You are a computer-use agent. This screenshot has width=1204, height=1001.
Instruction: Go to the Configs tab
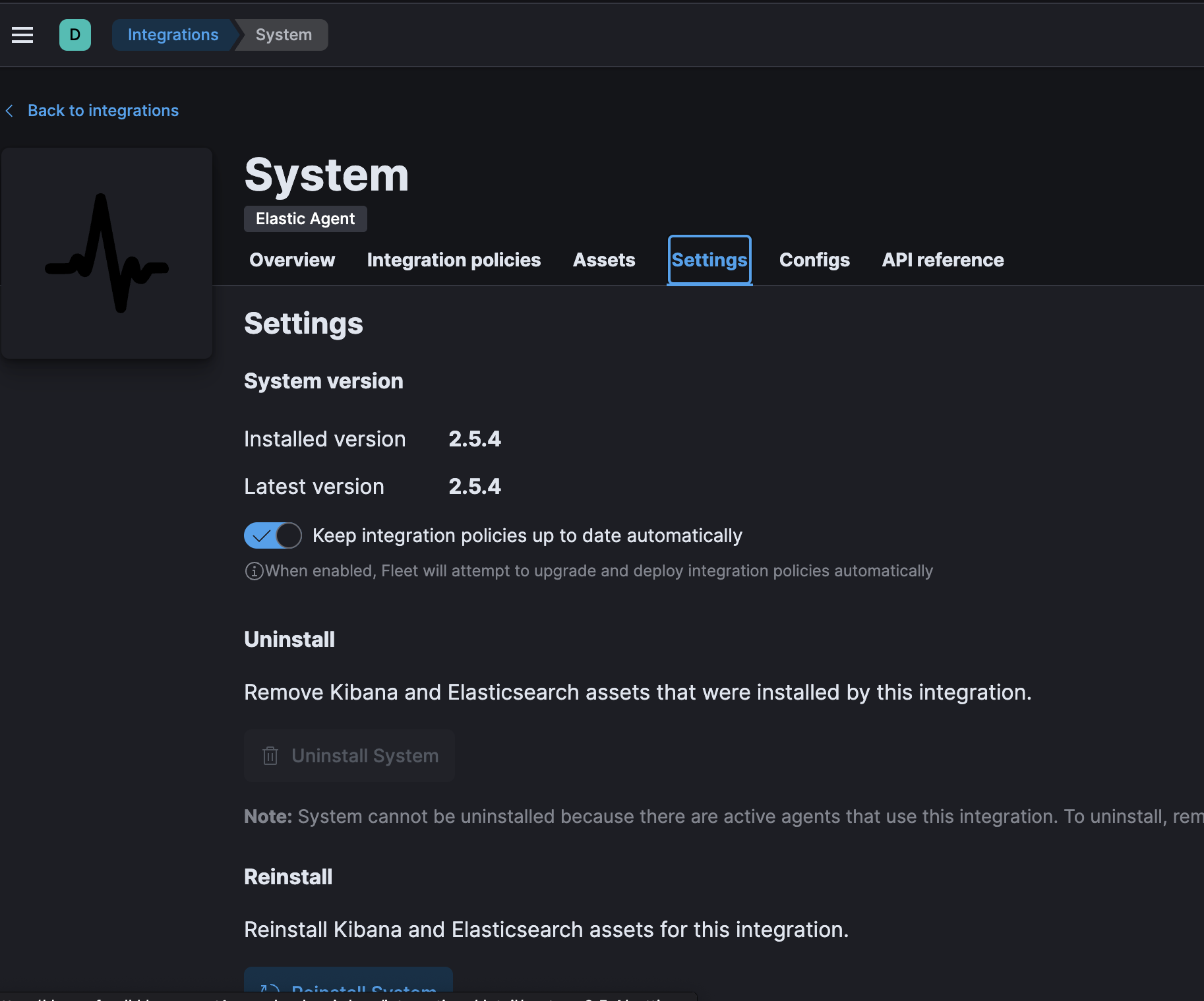tap(814, 260)
